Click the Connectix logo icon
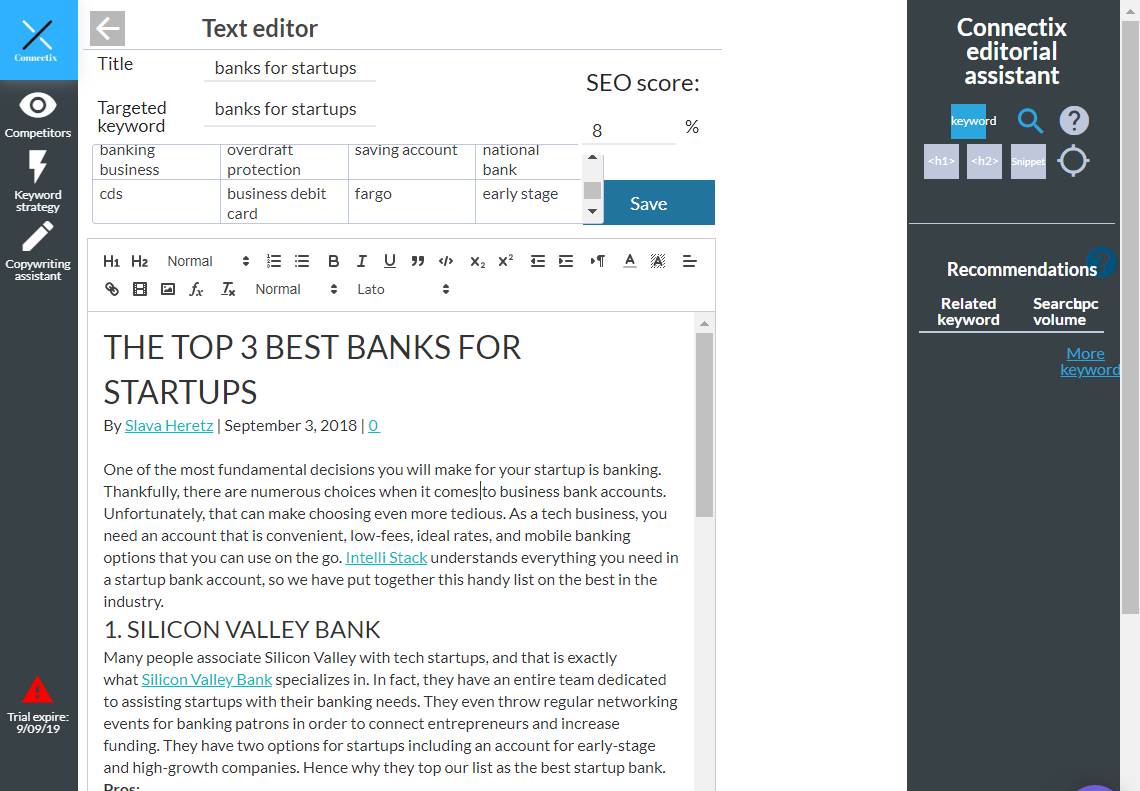 point(37,39)
